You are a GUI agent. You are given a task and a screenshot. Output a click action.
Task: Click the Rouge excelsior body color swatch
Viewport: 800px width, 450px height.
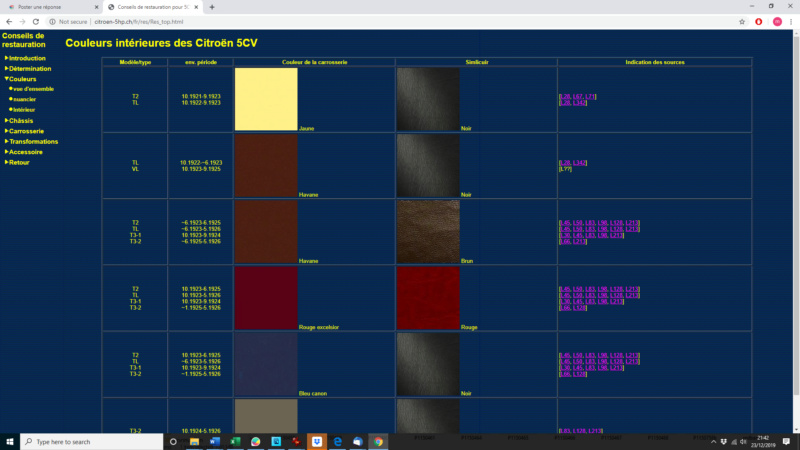(x=266, y=298)
